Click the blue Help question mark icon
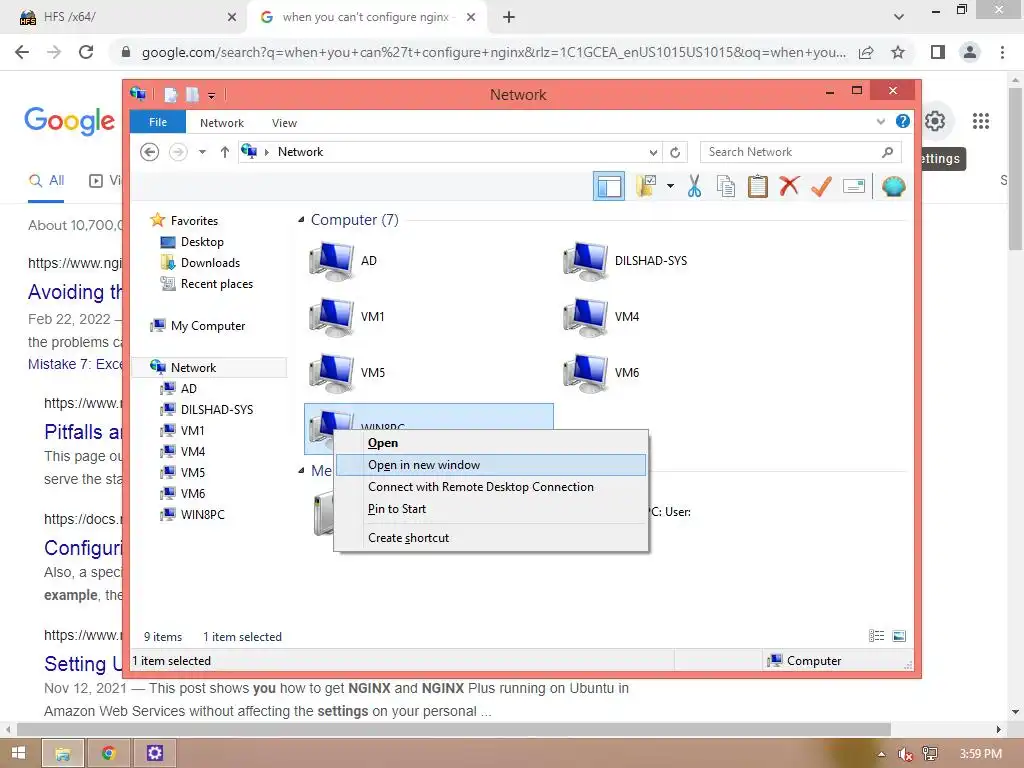Viewport: 1024px width, 768px height. (x=903, y=121)
